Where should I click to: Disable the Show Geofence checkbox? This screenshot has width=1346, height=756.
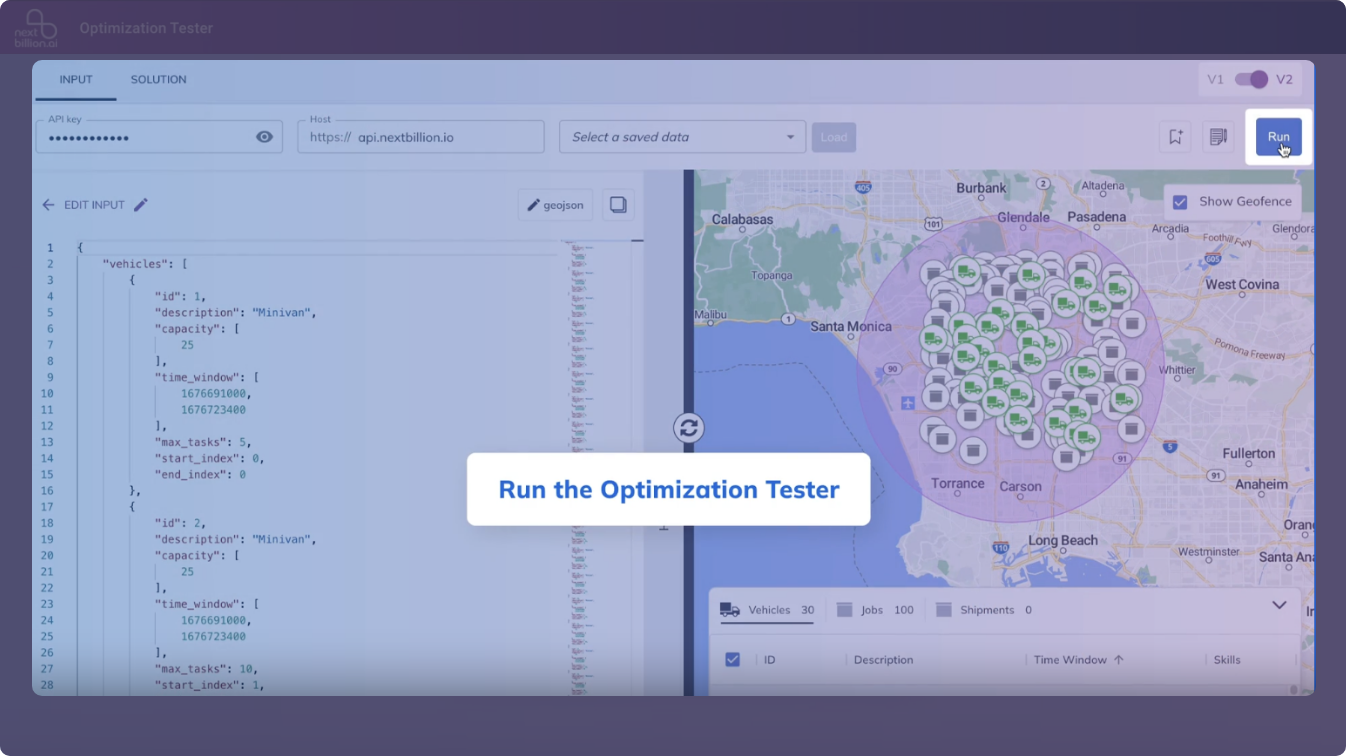coord(1180,200)
